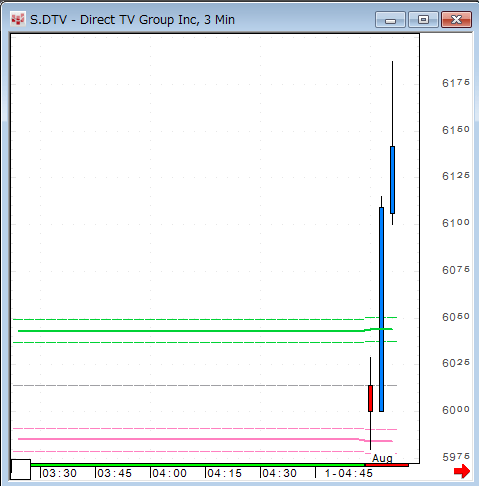Click the chart application icon in title bar
Viewport: 479px width, 486px height.
[18, 19]
